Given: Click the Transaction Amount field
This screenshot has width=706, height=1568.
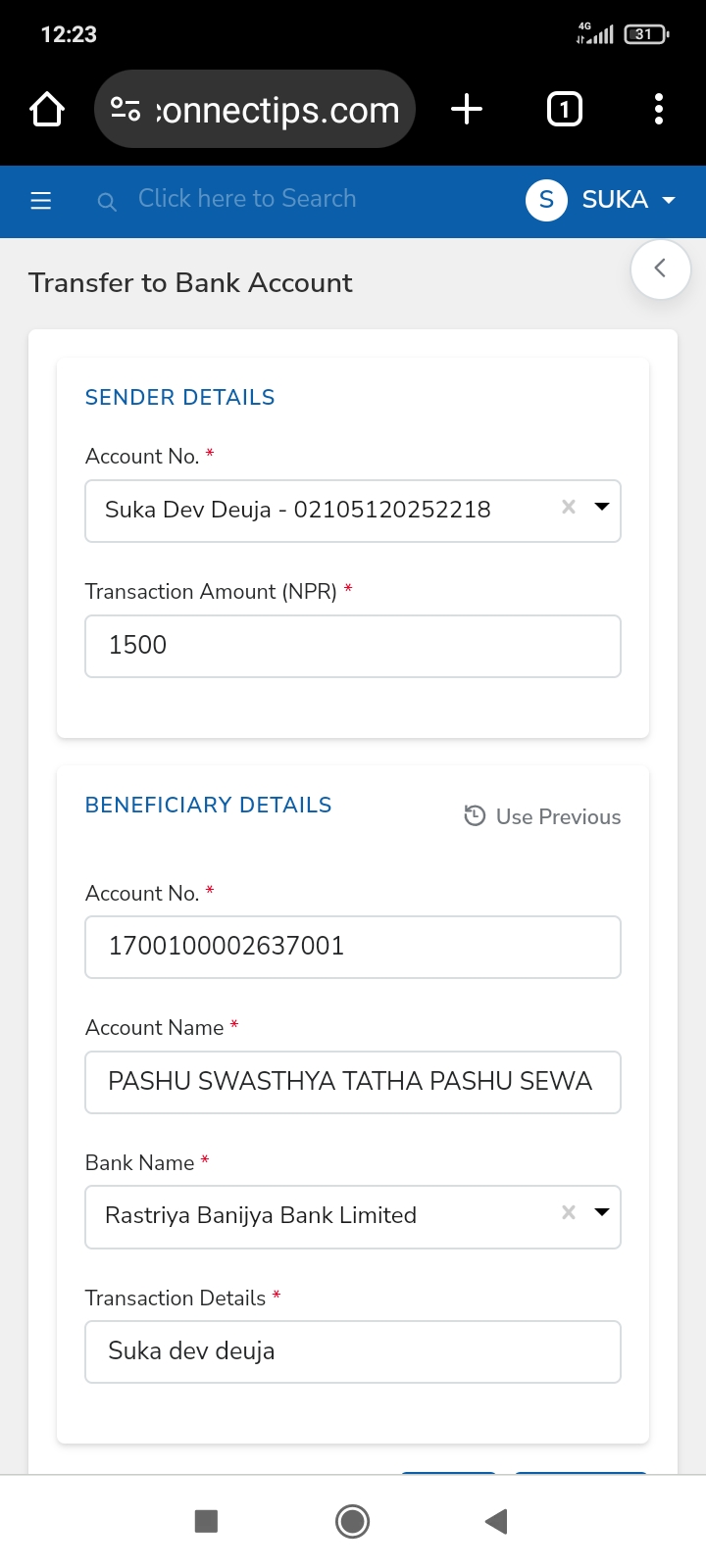Looking at the screenshot, I should coord(353,646).
